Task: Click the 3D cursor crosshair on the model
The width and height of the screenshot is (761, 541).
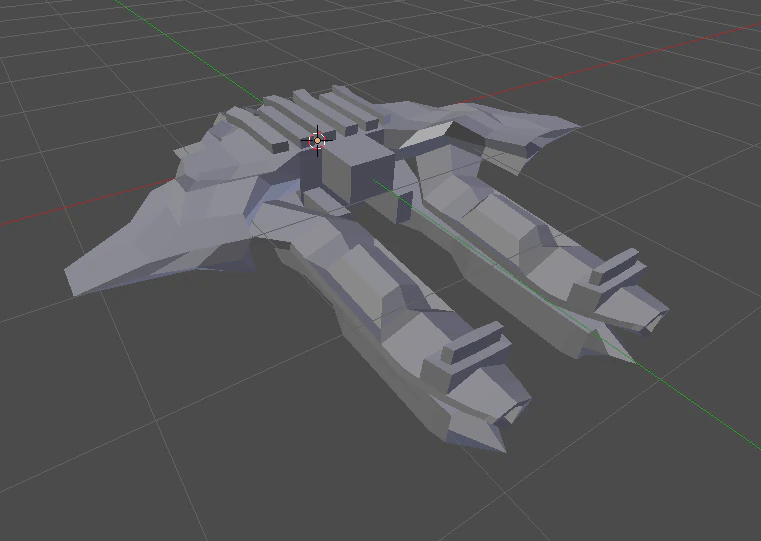Action: [x=317, y=141]
